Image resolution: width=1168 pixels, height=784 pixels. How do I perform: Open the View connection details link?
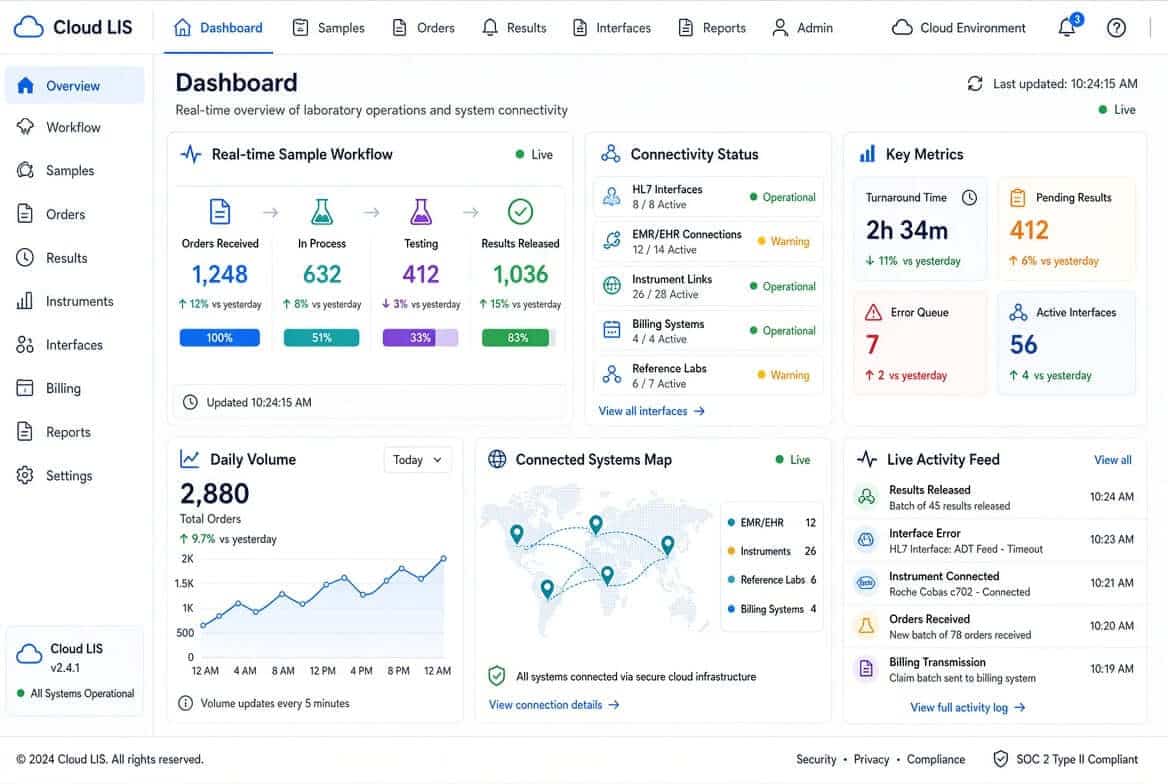(x=553, y=704)
